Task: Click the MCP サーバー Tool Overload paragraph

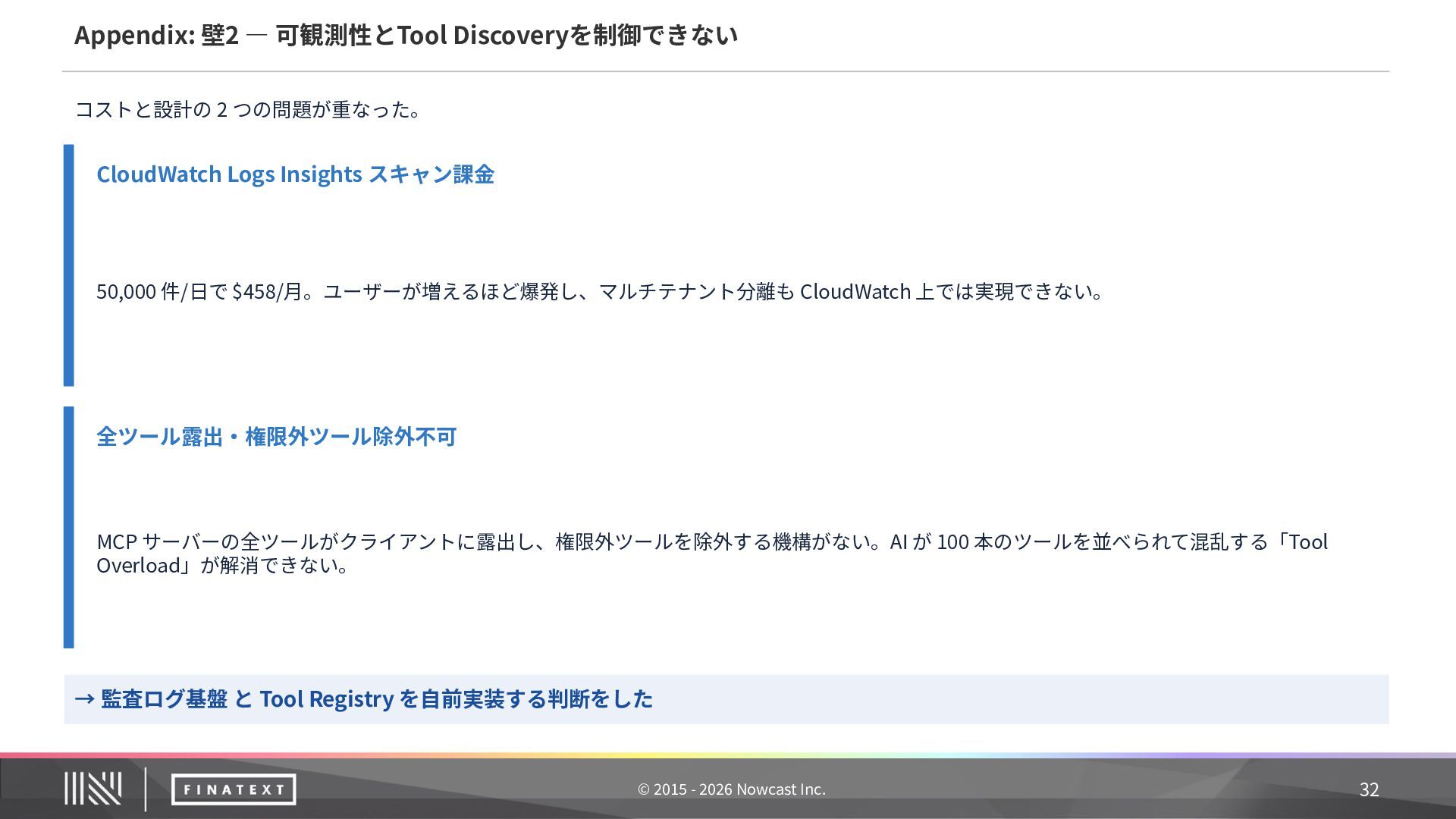Action: tap(711, 541)
